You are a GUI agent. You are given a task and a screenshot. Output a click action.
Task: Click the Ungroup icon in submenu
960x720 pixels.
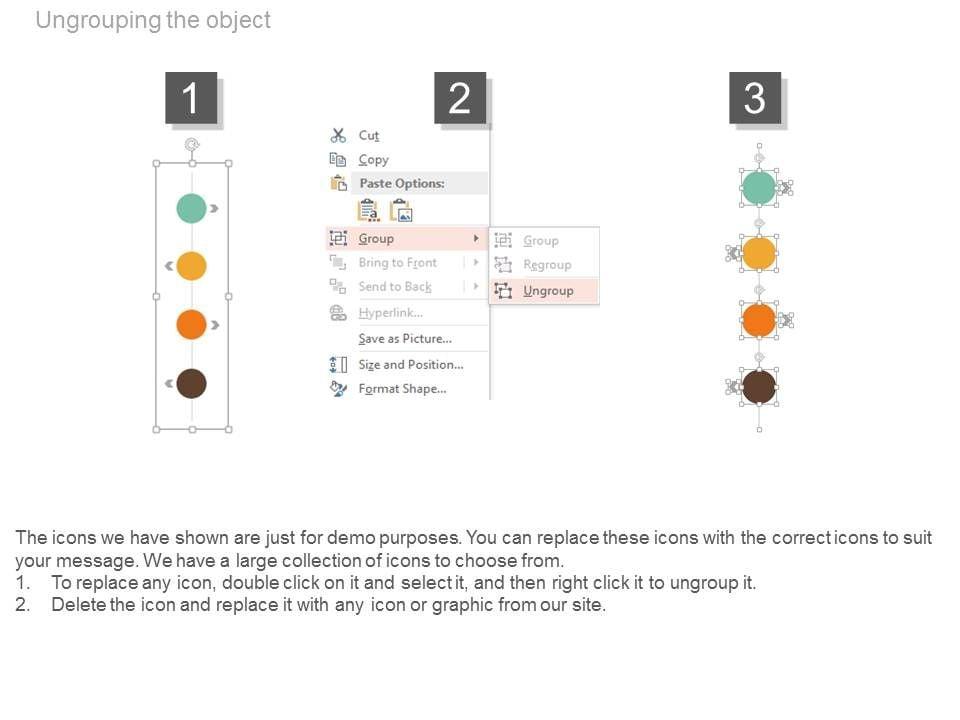(503, 291)
